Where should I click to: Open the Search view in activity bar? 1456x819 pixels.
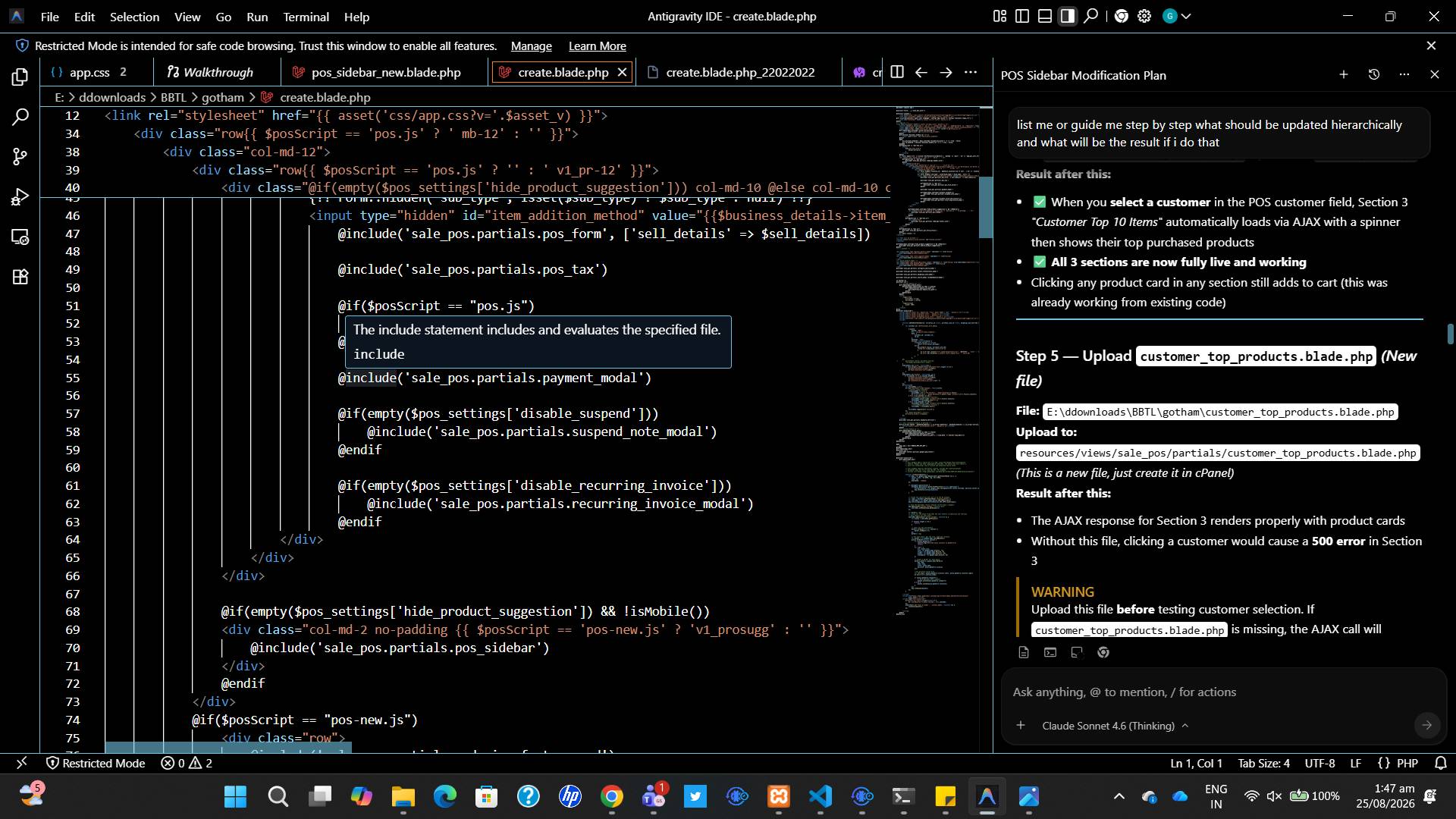click(x=20, y=117)
